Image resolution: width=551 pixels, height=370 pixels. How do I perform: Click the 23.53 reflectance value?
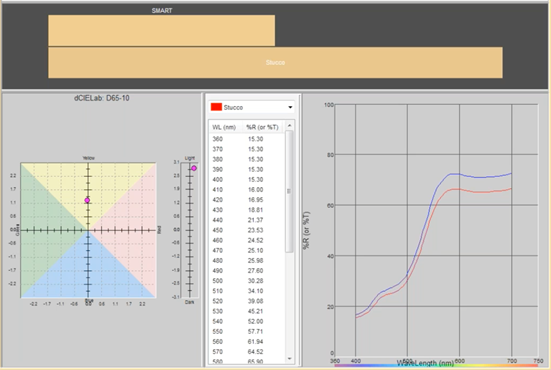[x=255, y=230]
